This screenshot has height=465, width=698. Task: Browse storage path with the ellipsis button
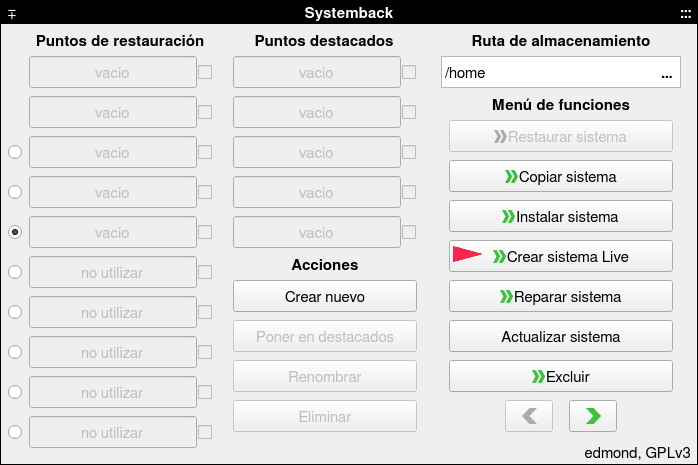666,73
